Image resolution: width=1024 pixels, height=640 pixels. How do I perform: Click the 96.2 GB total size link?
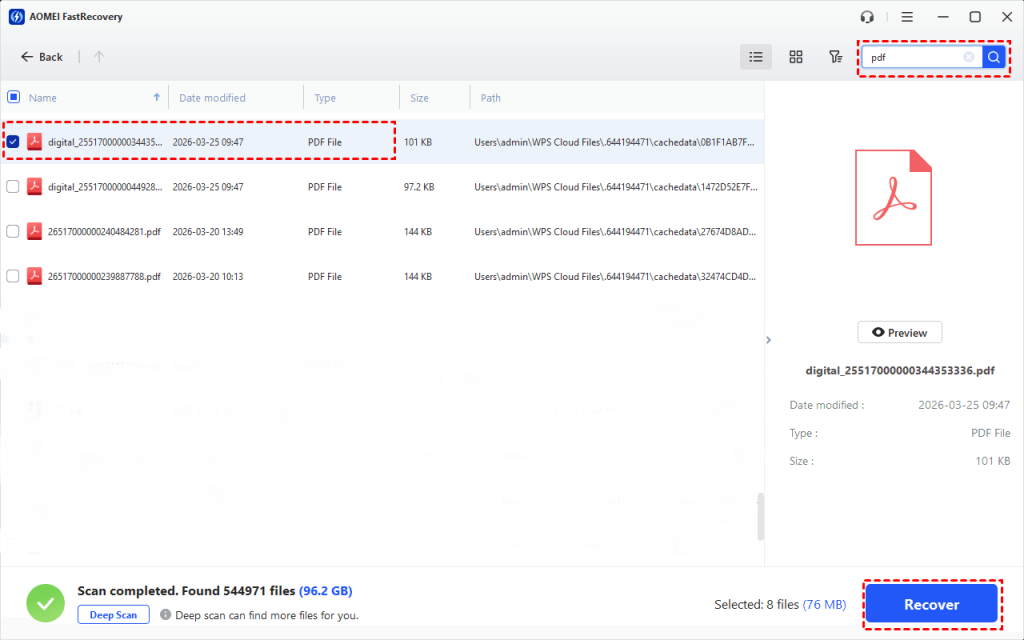[x=325, y=591]
